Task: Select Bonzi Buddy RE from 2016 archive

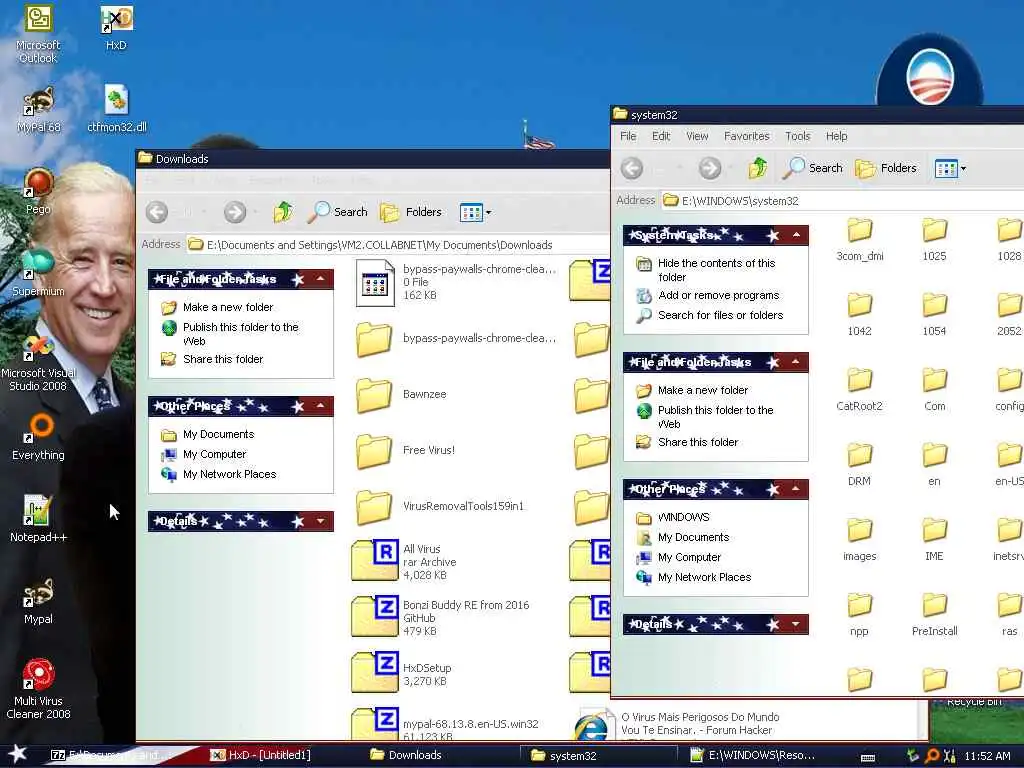Action: pyautogui.click(x=440, y=618)
